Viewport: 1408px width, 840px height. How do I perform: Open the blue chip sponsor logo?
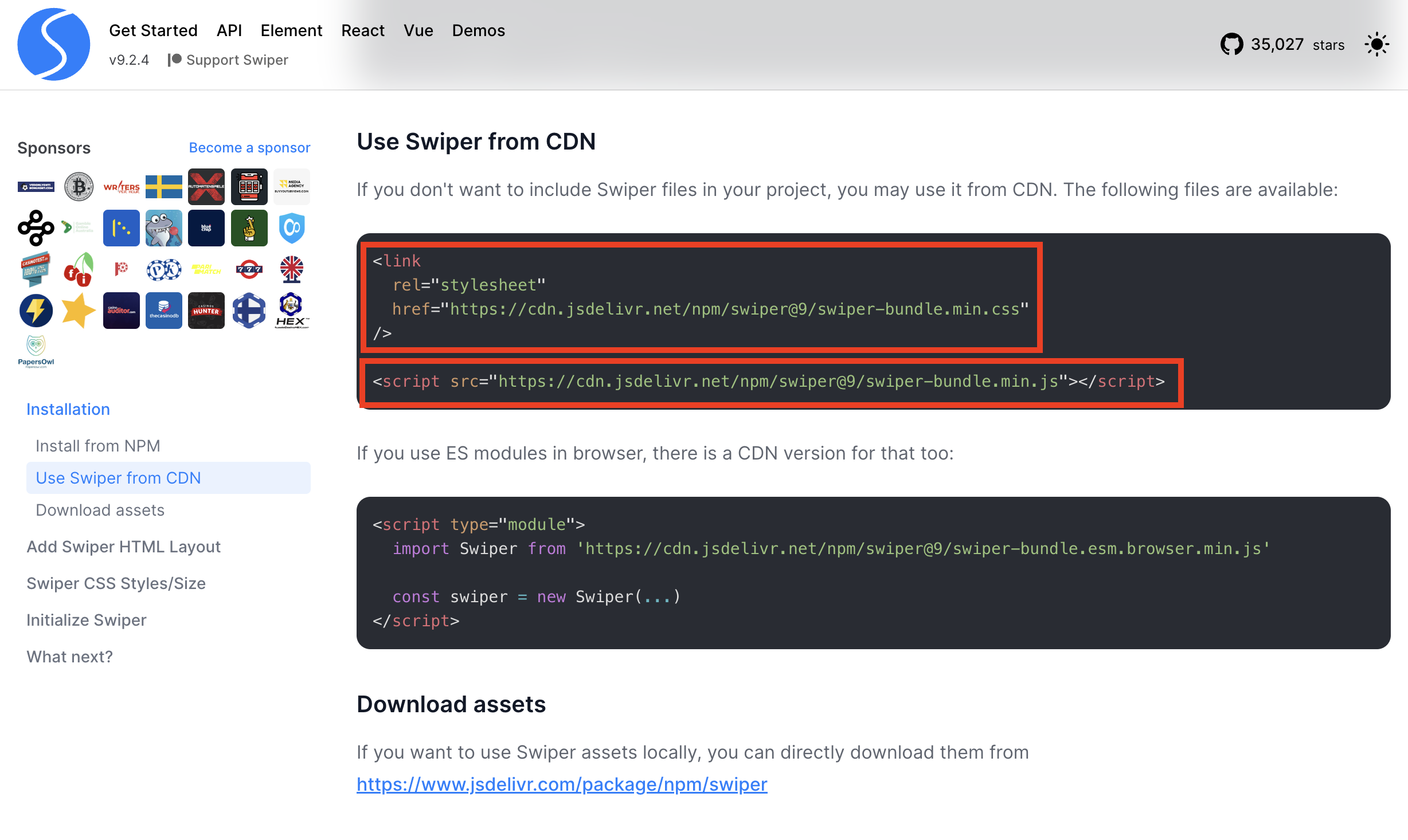click(206, 228)
